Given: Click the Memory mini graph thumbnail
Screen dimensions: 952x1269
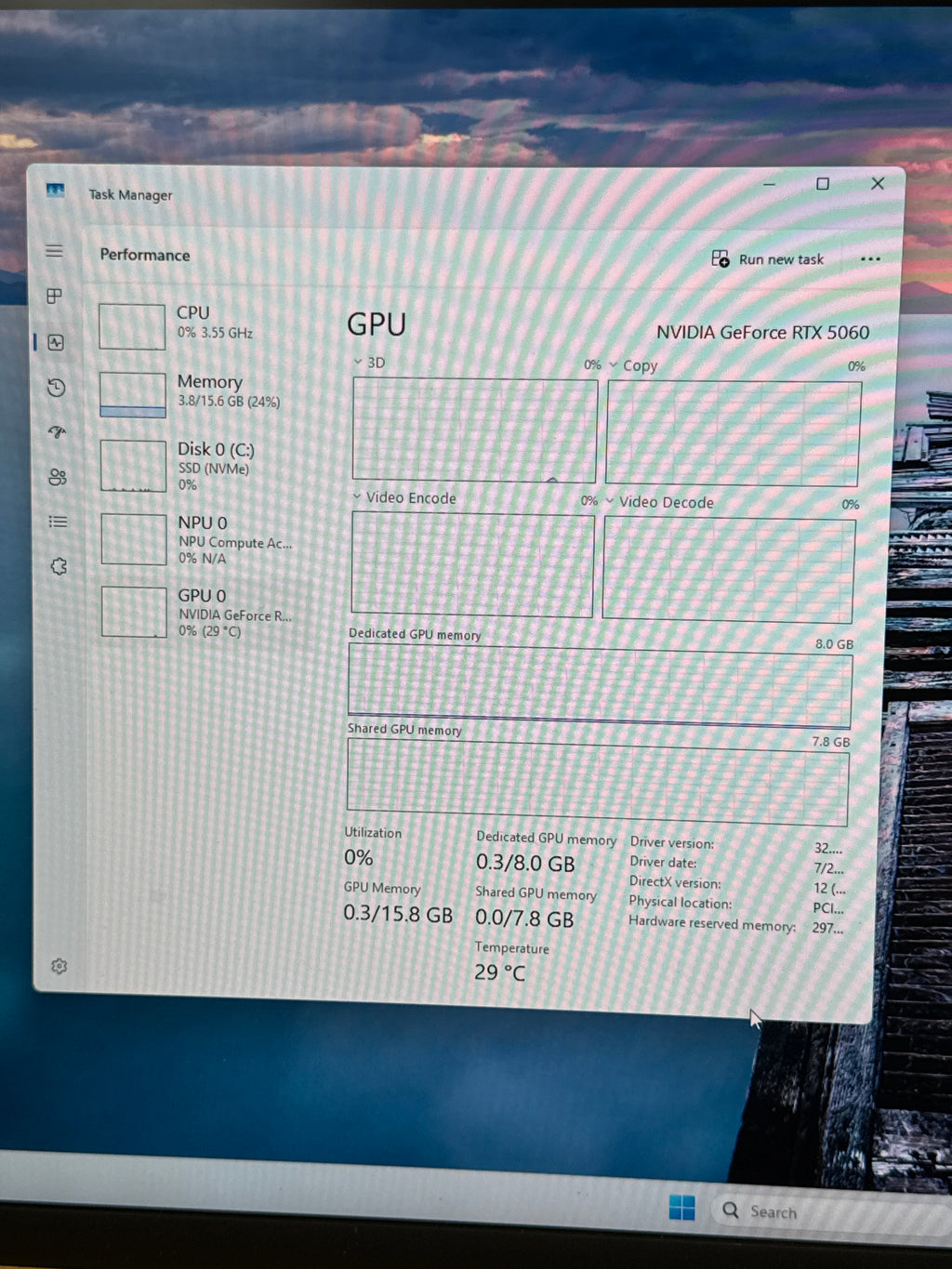Looking at the screenshot, I should pos(133,395).
